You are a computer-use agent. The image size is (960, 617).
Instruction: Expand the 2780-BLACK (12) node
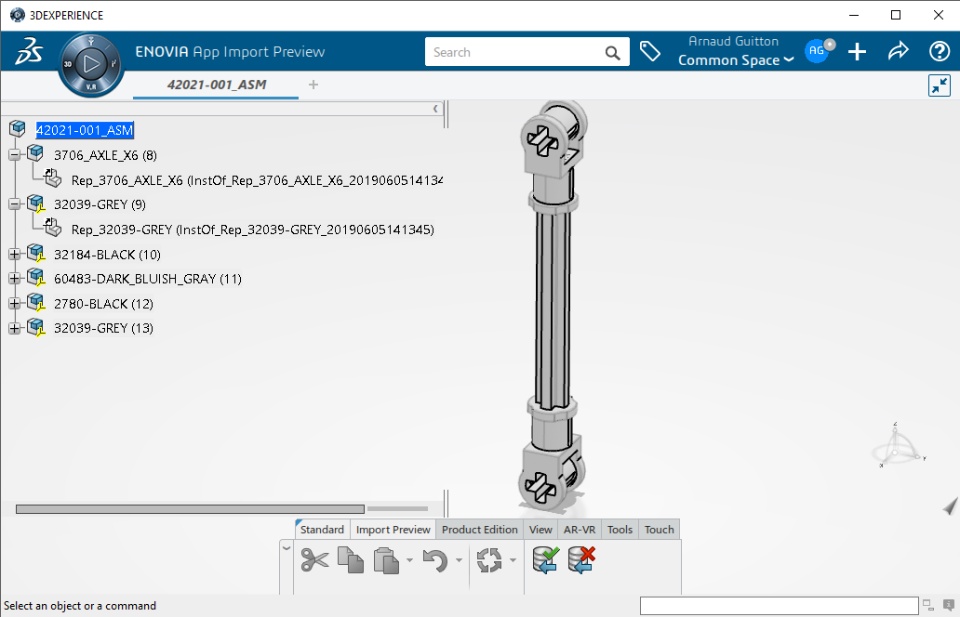(x=14, y=304)
